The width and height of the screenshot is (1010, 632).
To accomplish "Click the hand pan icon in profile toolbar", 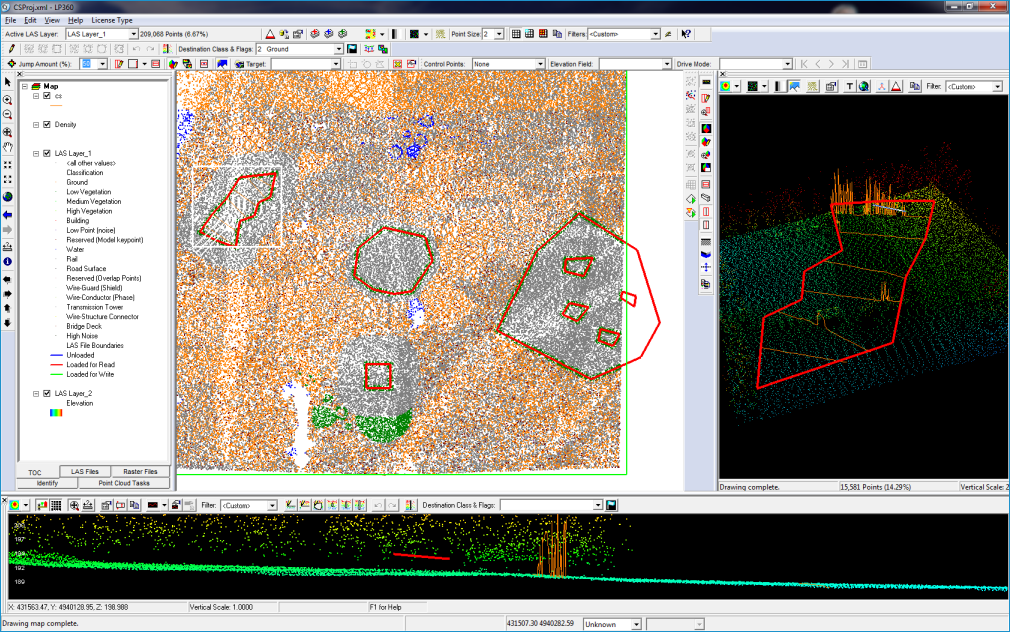I will [x=318, y=505].
